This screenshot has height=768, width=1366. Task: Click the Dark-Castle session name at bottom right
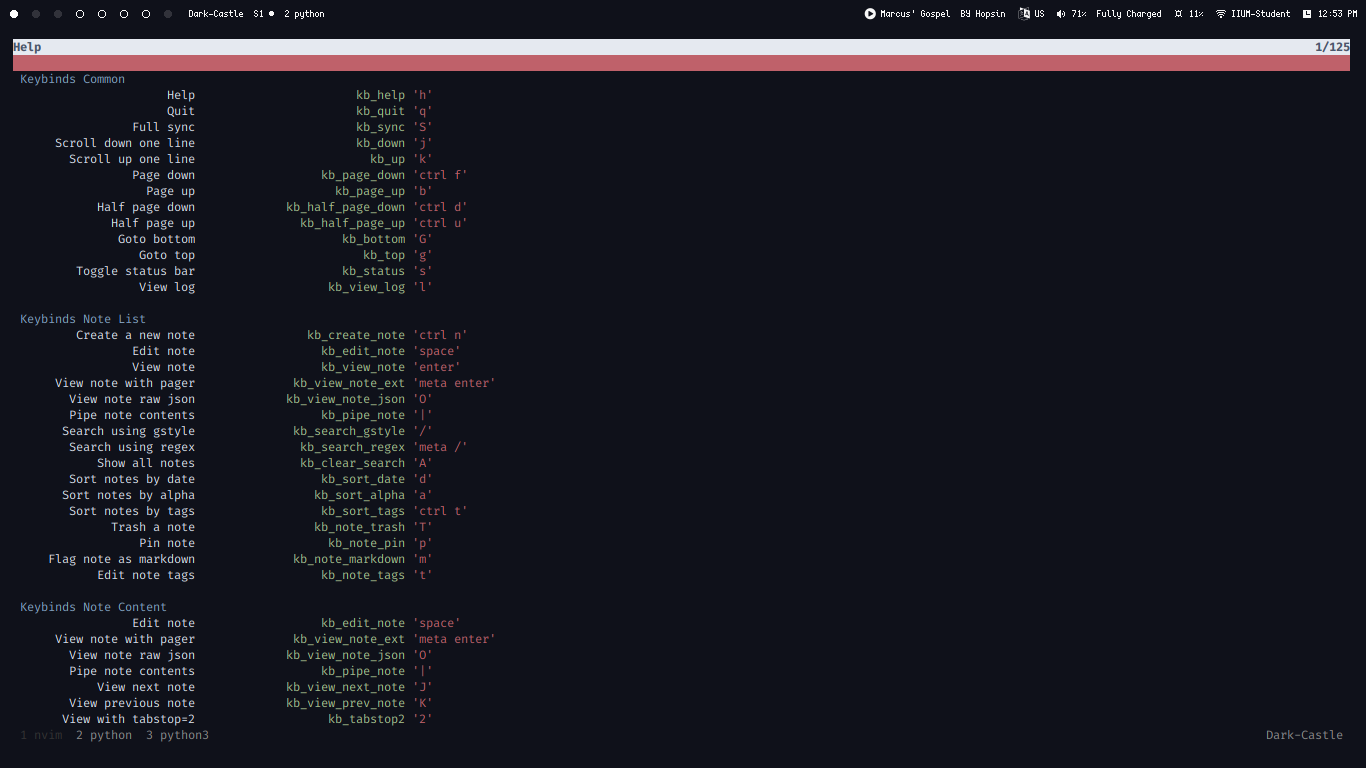pos(1304,735)
